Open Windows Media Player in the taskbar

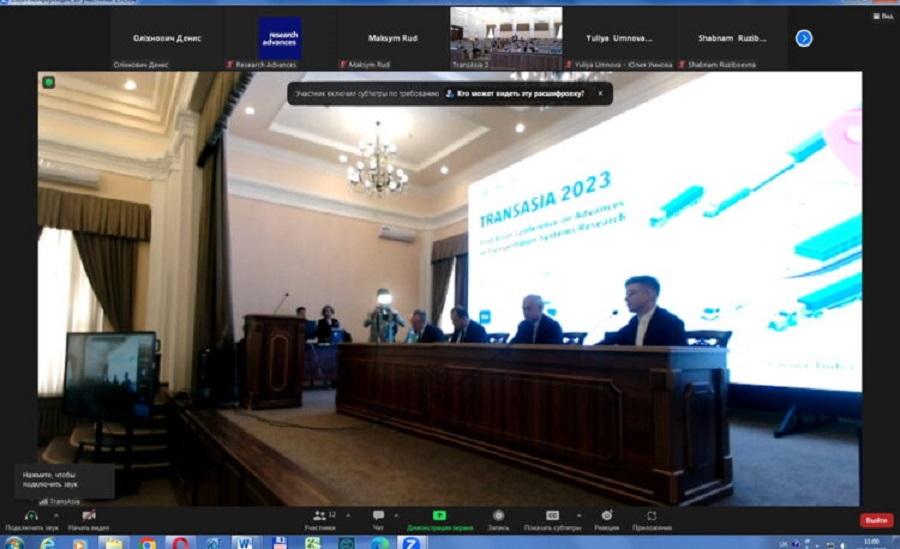coord(80,543)
